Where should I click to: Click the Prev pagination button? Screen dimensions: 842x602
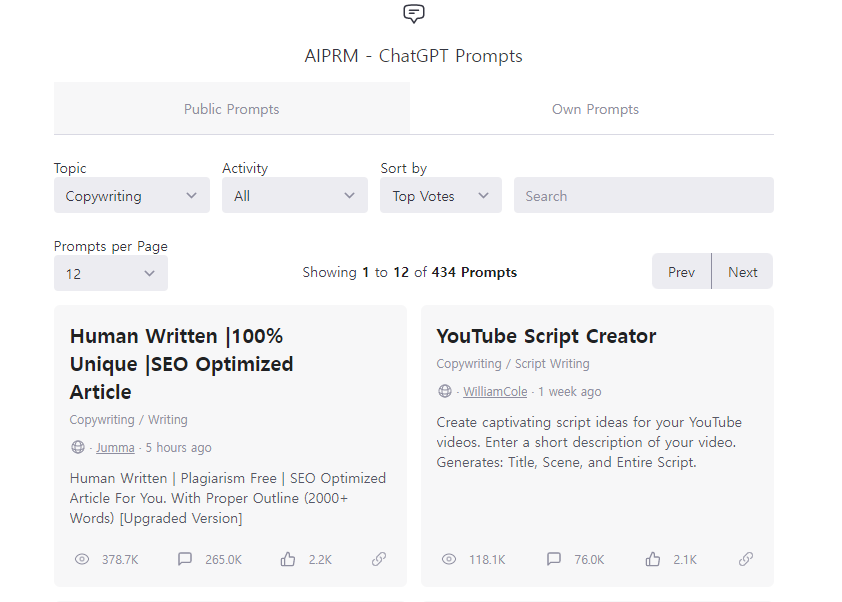(681, 272)
